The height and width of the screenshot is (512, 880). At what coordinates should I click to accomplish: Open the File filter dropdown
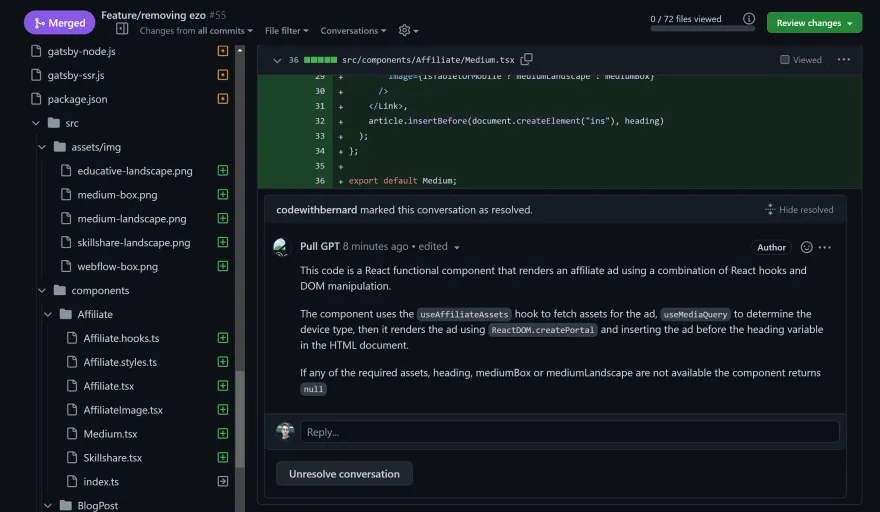pos(287,31)
